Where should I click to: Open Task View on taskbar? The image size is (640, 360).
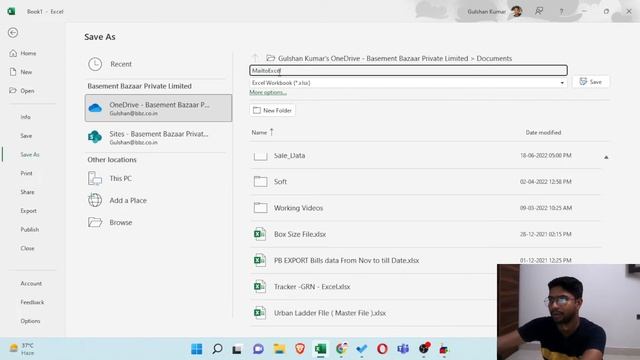(x=237, y=349)
